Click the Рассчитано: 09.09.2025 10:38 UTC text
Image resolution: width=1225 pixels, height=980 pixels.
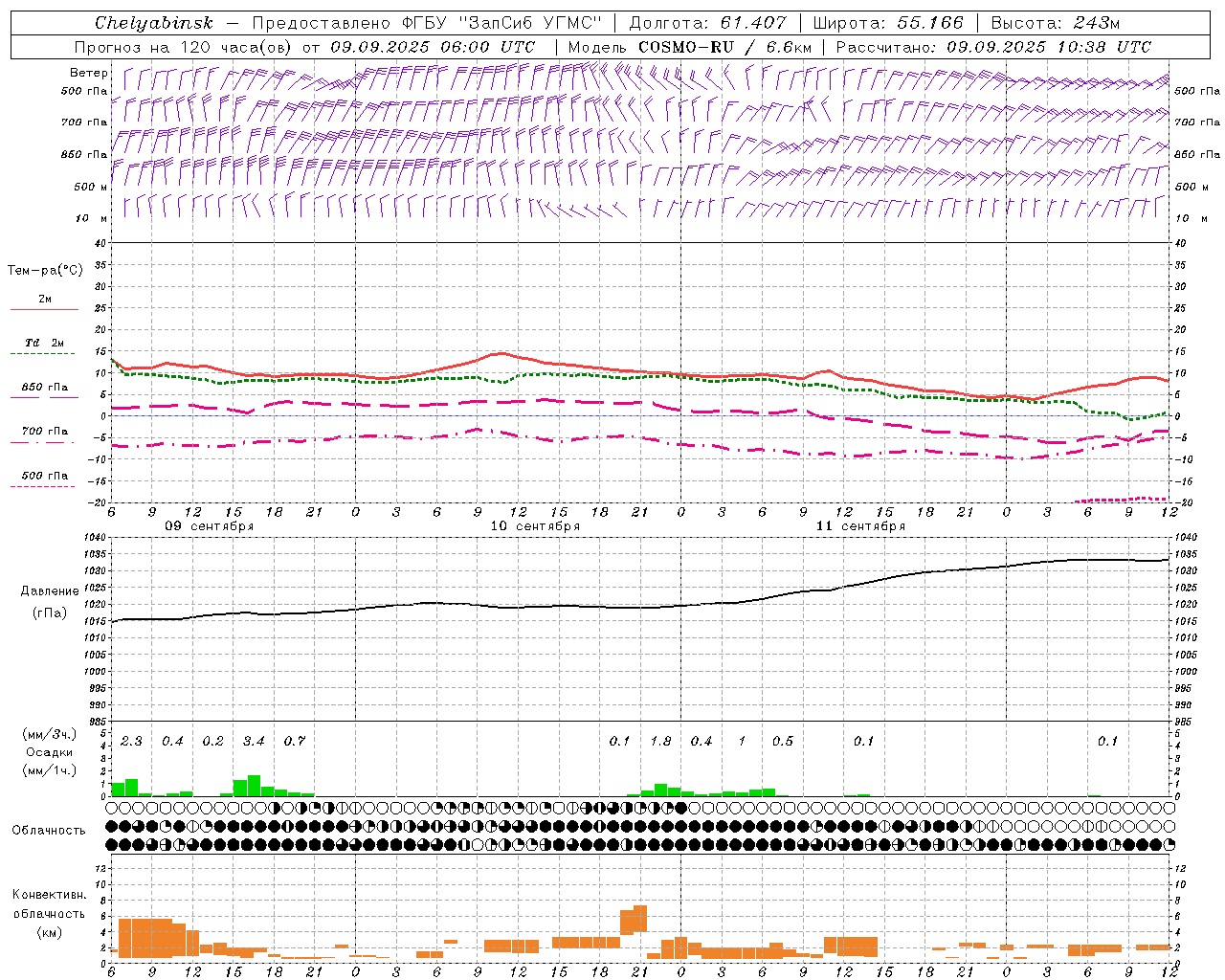[993, 47]
